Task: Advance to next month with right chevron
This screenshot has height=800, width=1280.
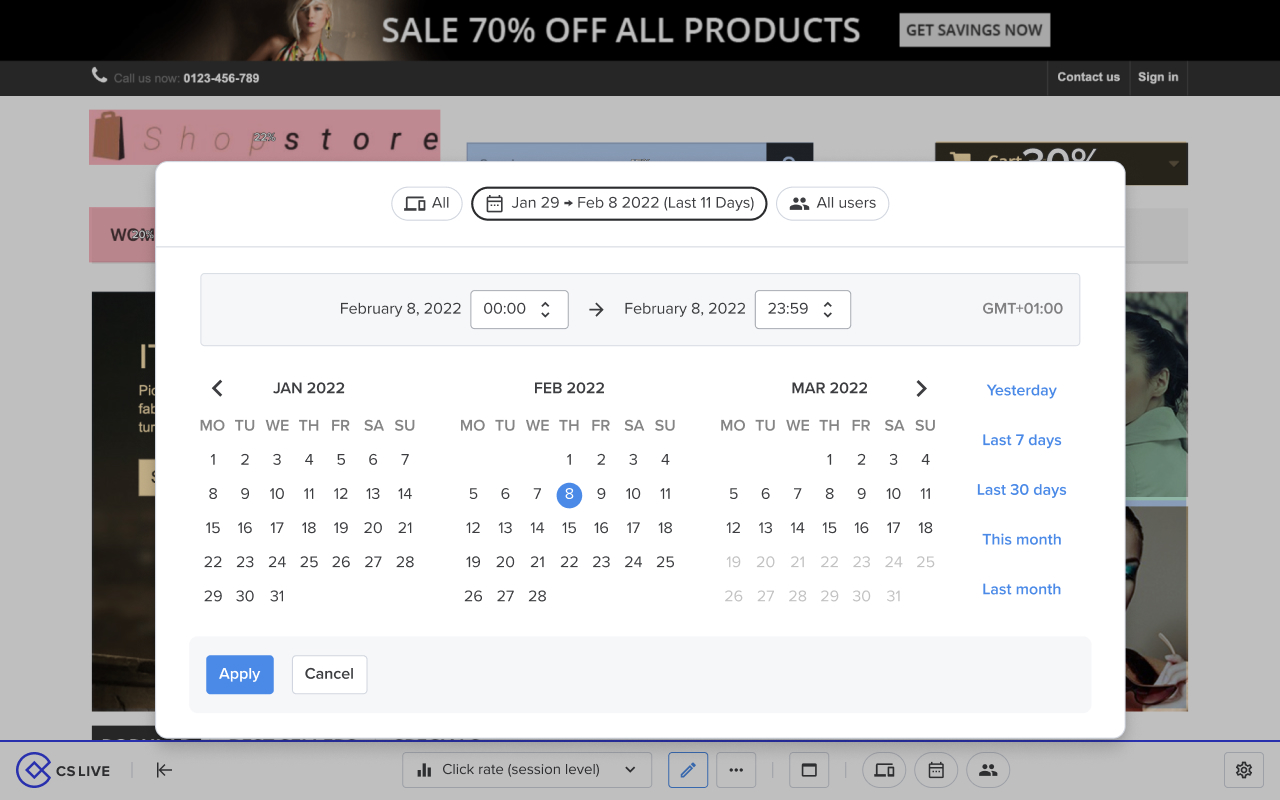Action: click(921, 388)
